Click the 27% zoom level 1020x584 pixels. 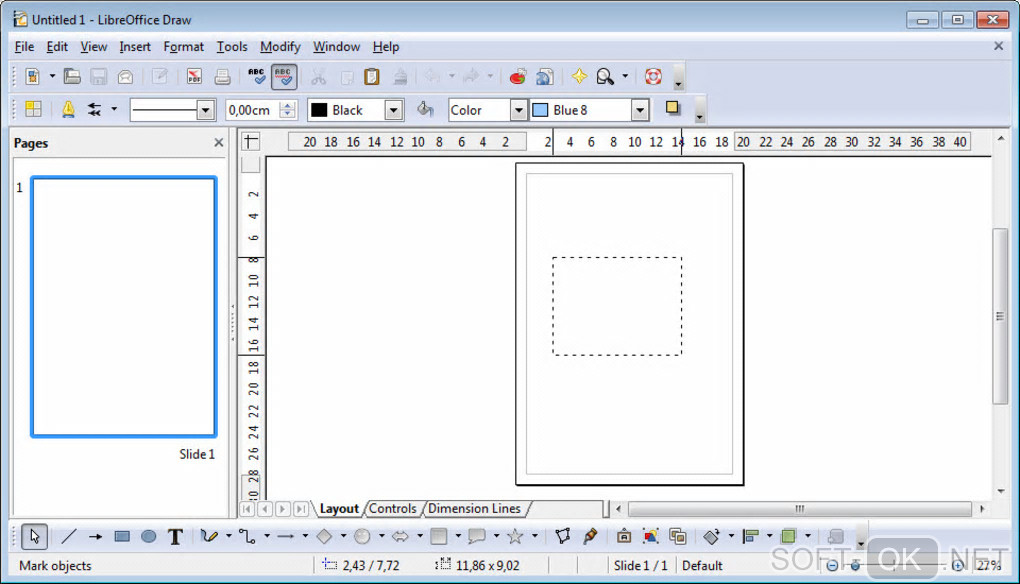[x=988, y=566]
